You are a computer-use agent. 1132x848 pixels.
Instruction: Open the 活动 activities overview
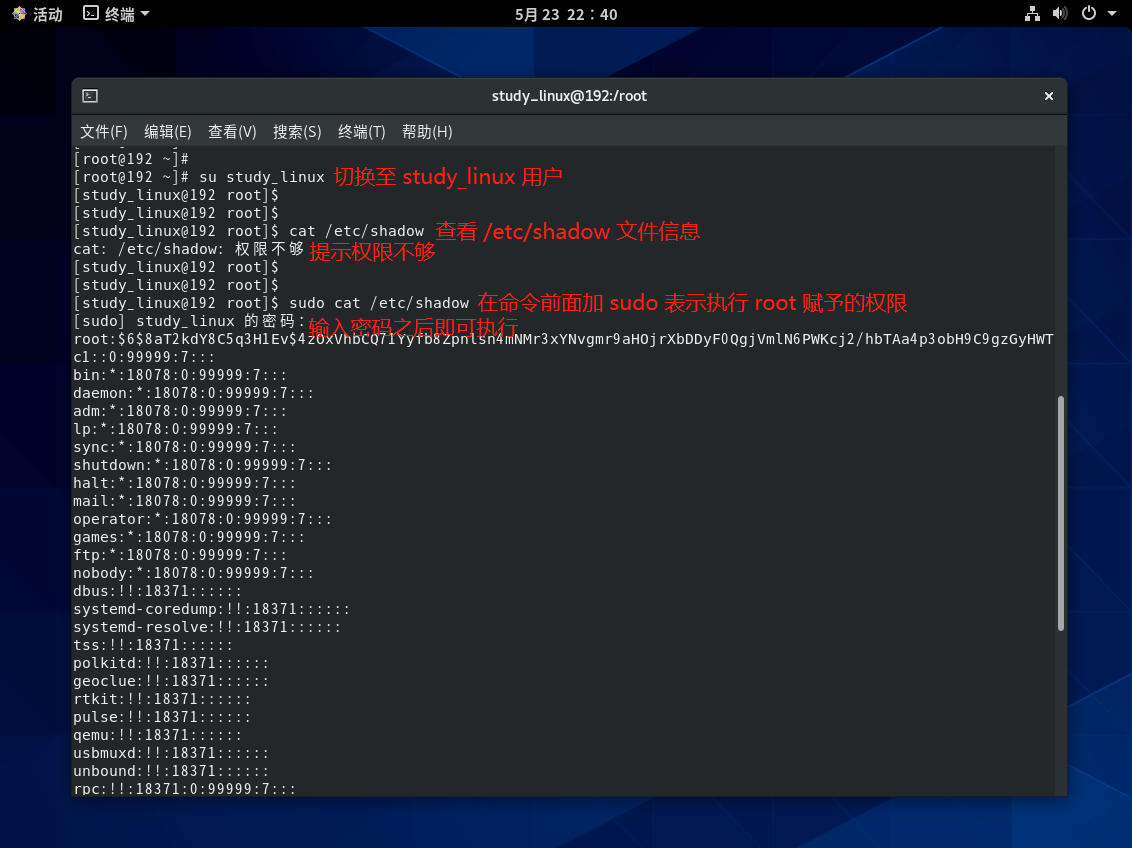tap(47, 14)
